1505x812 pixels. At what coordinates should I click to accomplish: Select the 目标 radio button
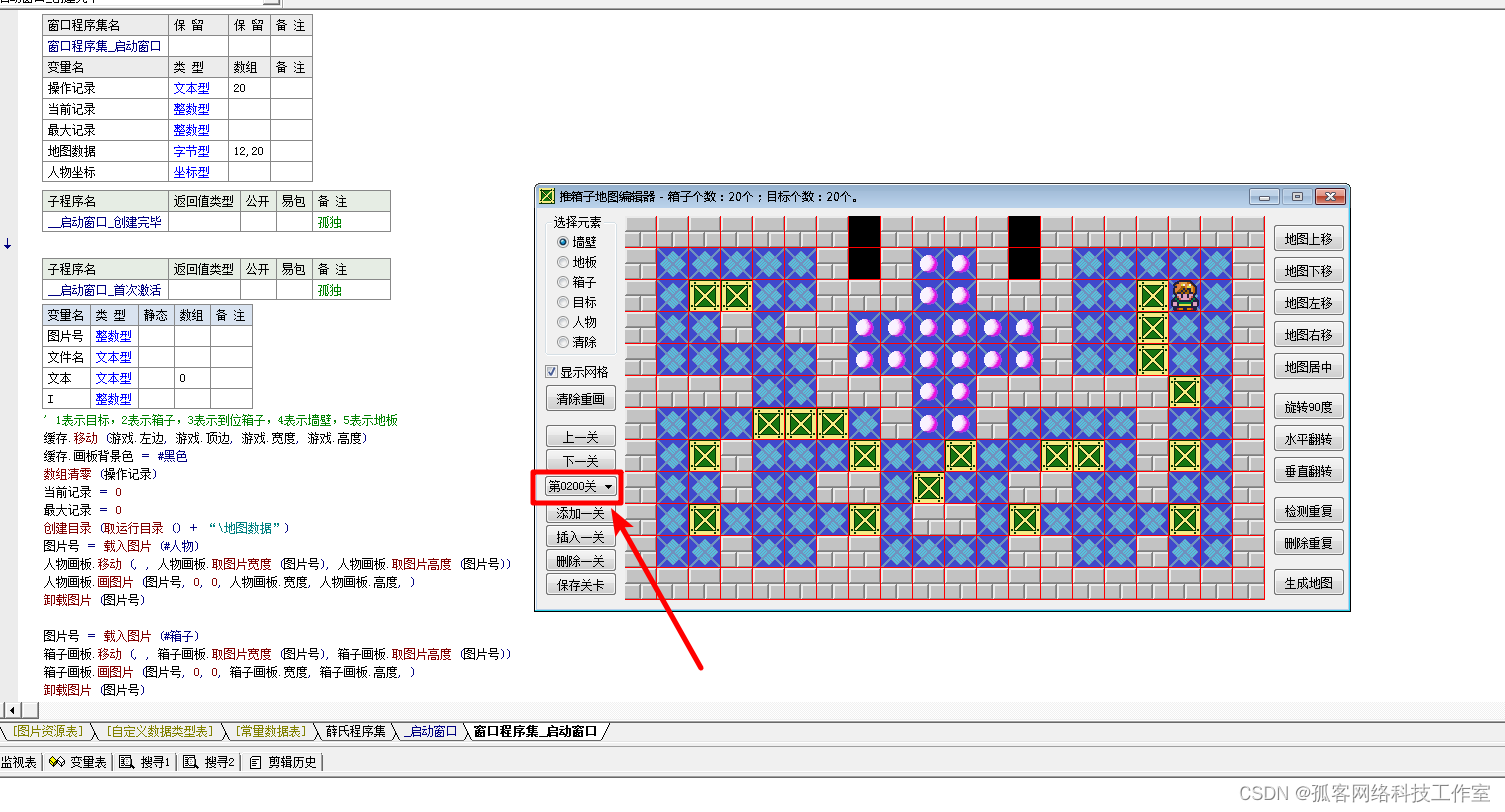pyautogui.click(x=577, y=302)
